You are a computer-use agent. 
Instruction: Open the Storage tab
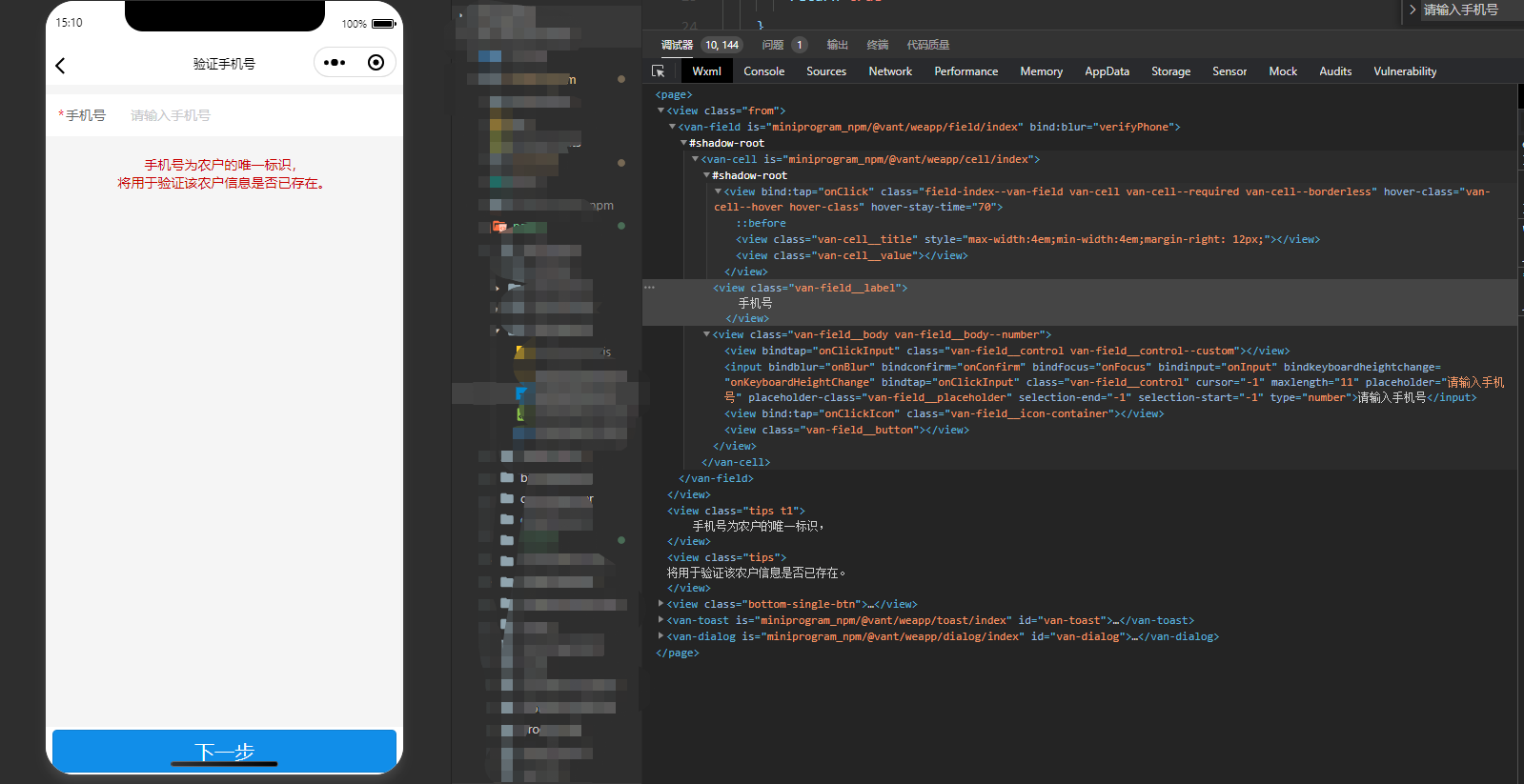click(1171, 71)
